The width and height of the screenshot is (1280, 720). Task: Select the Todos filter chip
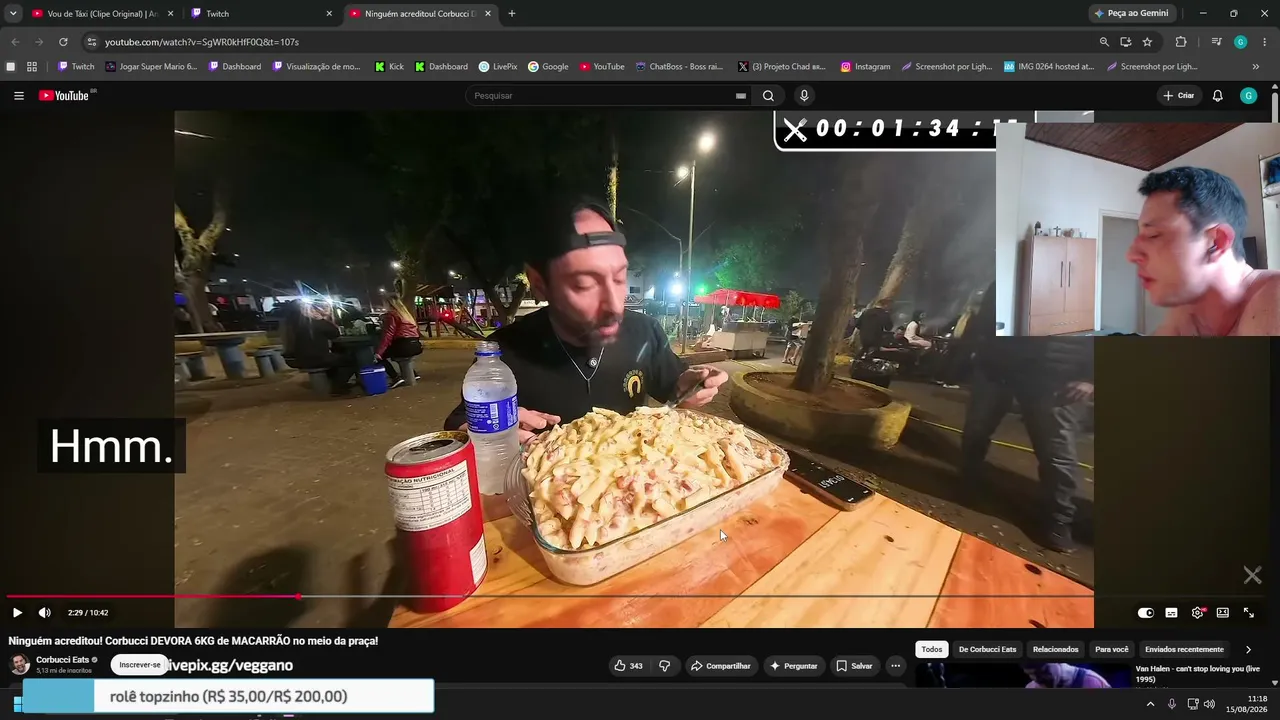pyautogui.click(x=932, y=650)
